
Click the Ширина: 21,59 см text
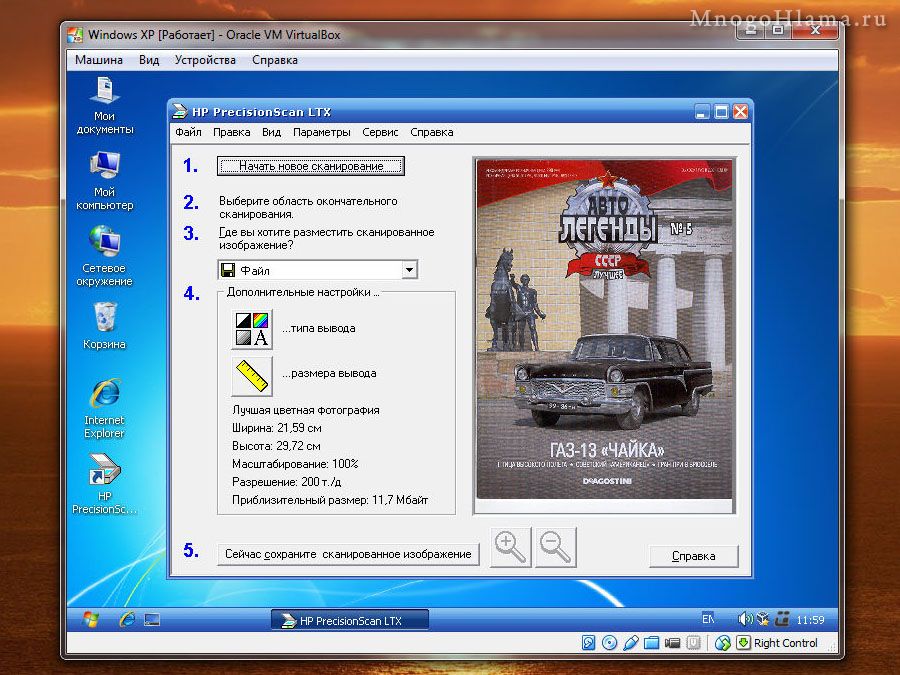coord(277,428)
